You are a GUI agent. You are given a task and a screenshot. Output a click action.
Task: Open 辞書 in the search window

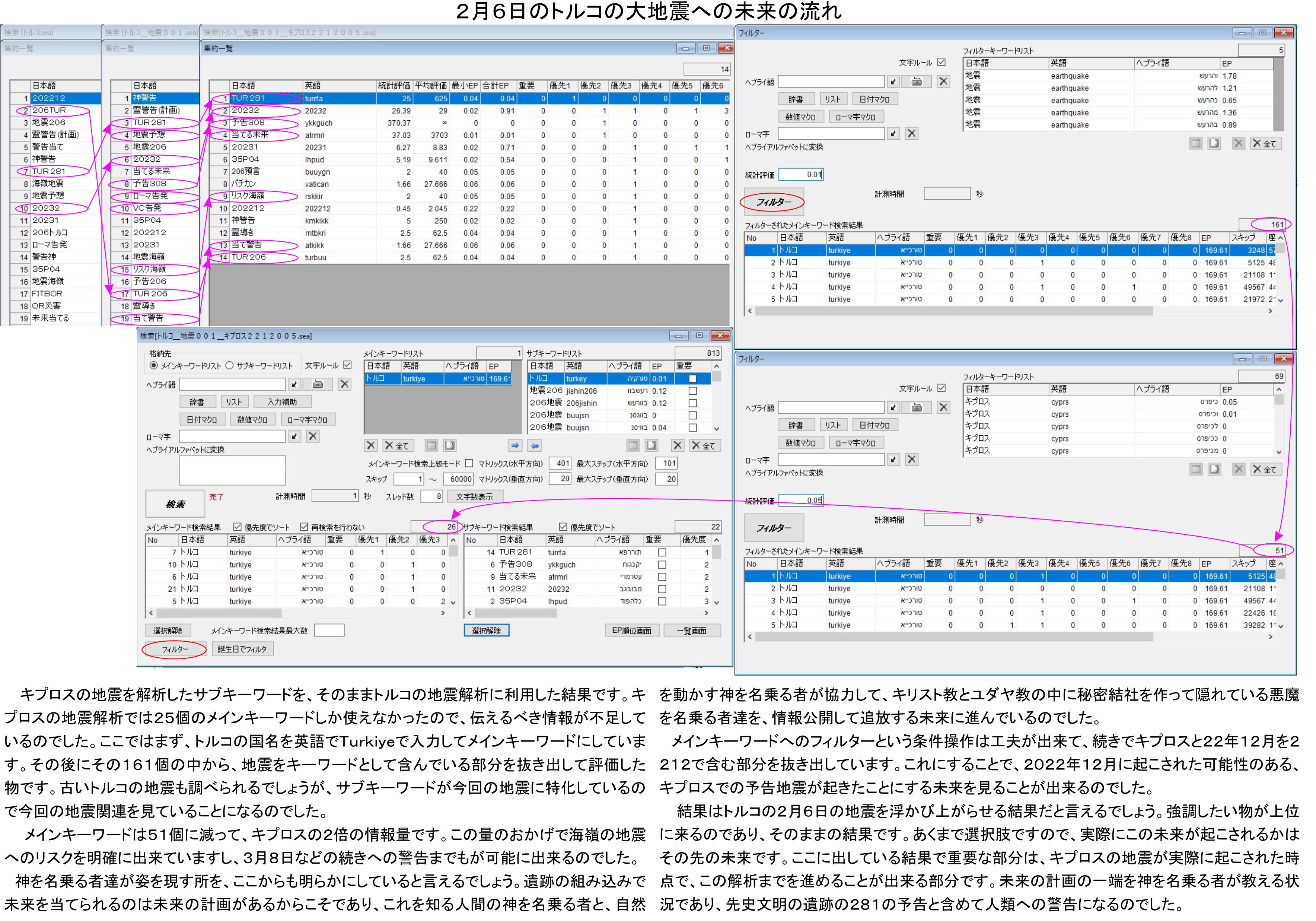(197, 402)
